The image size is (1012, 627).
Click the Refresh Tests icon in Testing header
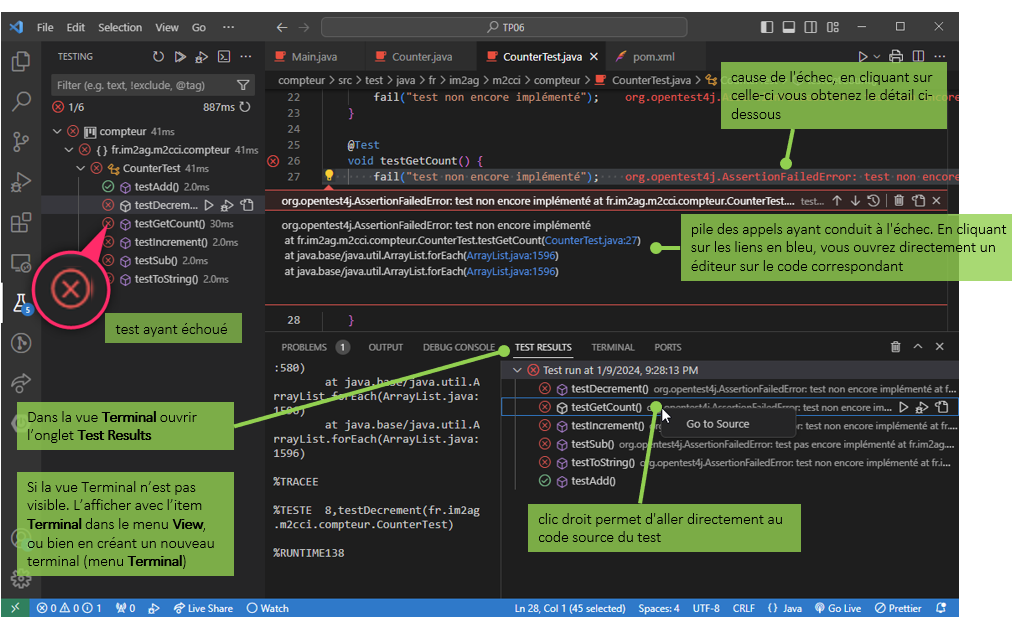(158, 57)
